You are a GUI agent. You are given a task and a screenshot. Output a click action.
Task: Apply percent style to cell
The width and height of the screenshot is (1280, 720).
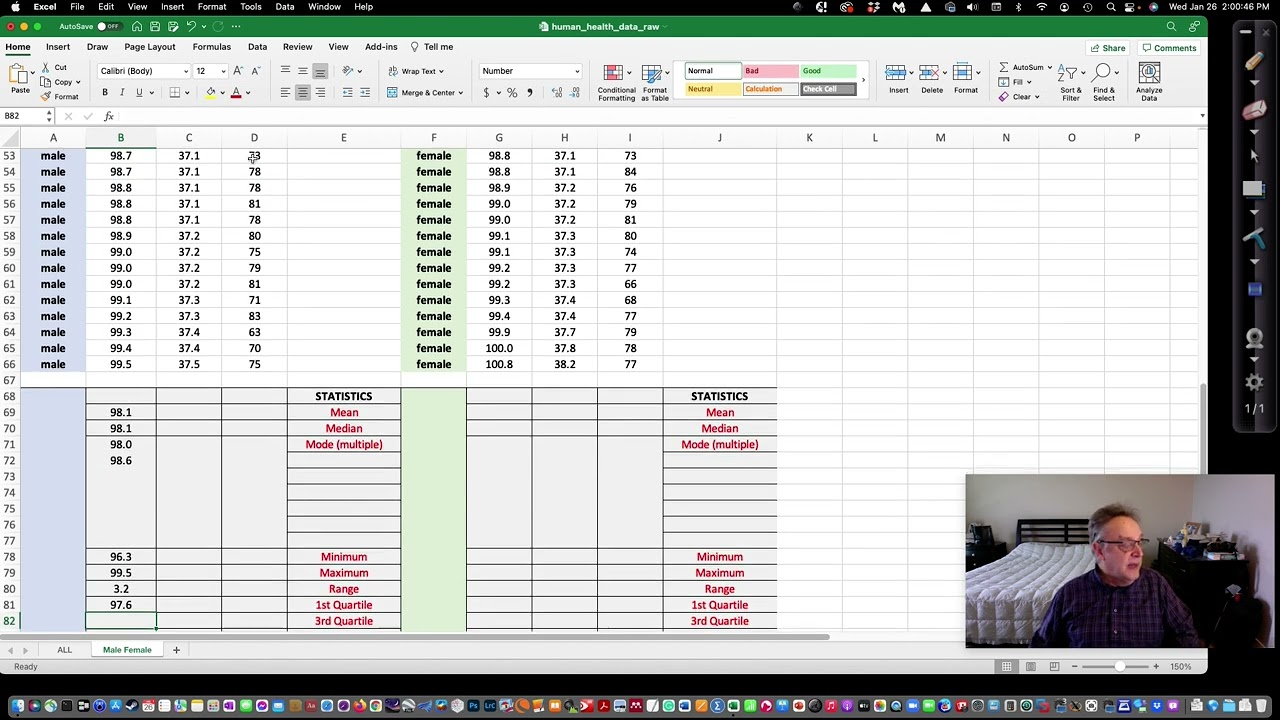click(512, 93)
